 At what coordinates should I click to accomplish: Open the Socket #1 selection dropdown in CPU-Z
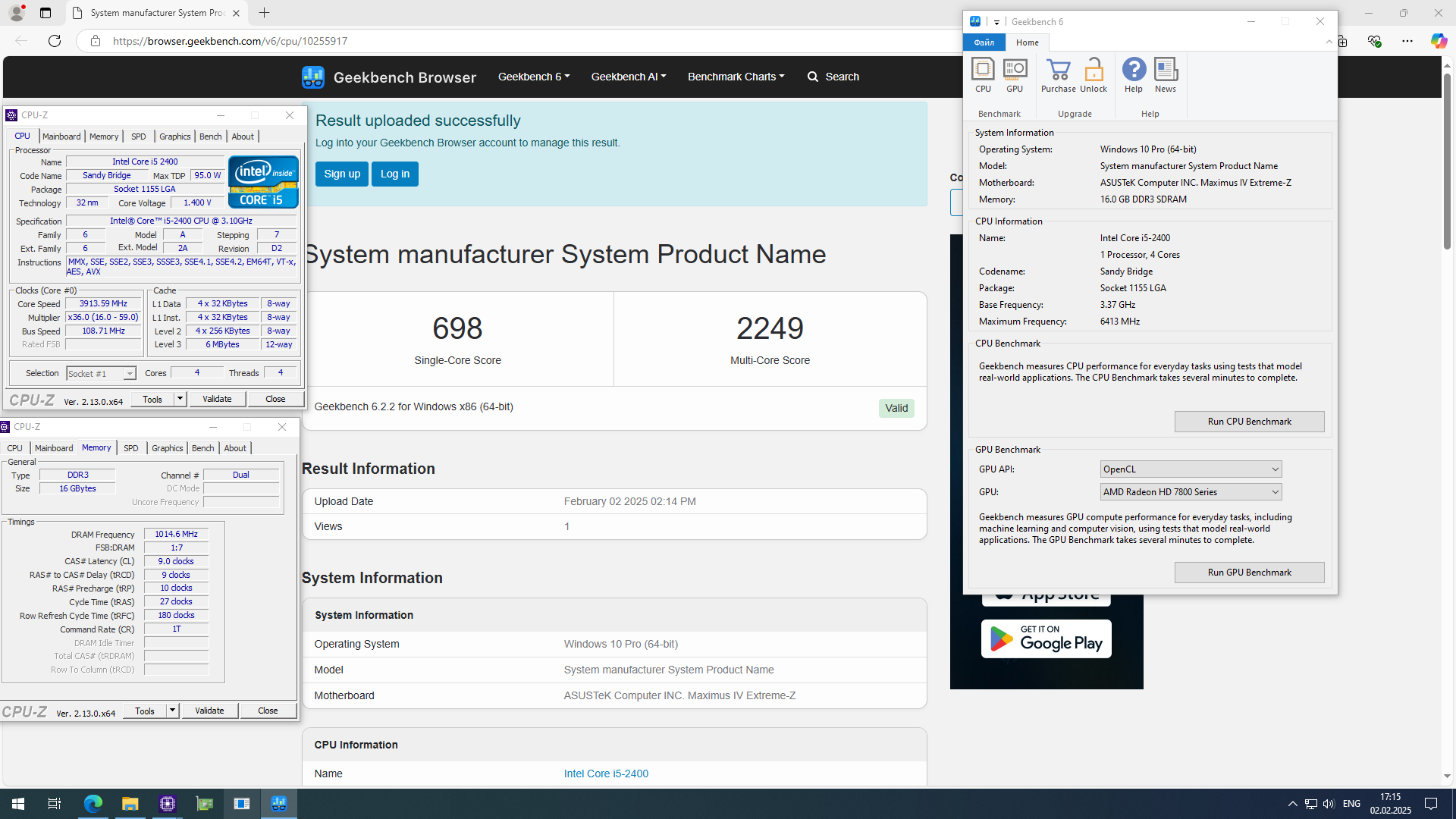point(101,374)
